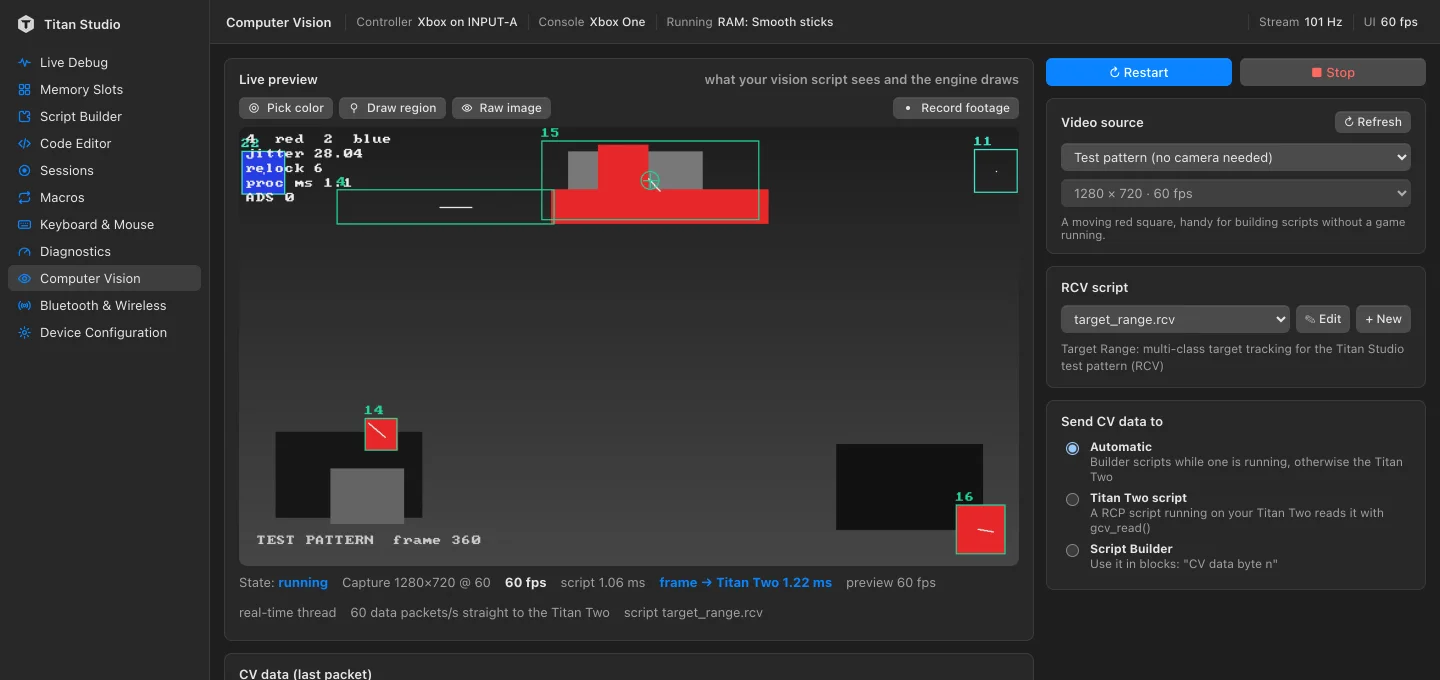Select Computer Vision in sidebar
The image size is (1440, 680).
(x=104, y=278)
